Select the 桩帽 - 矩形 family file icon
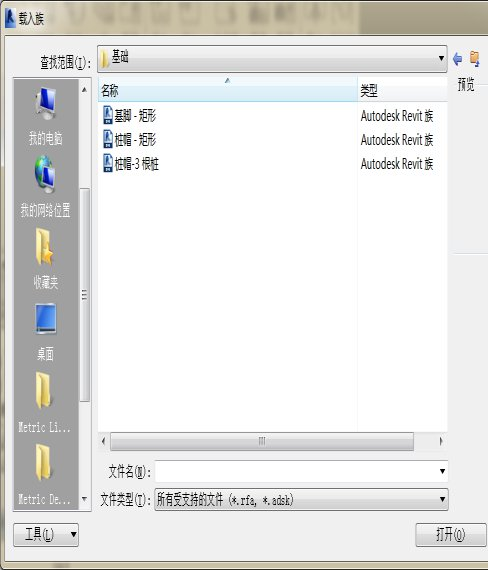Viewport: 488px width, 570px height. point(108,139)
